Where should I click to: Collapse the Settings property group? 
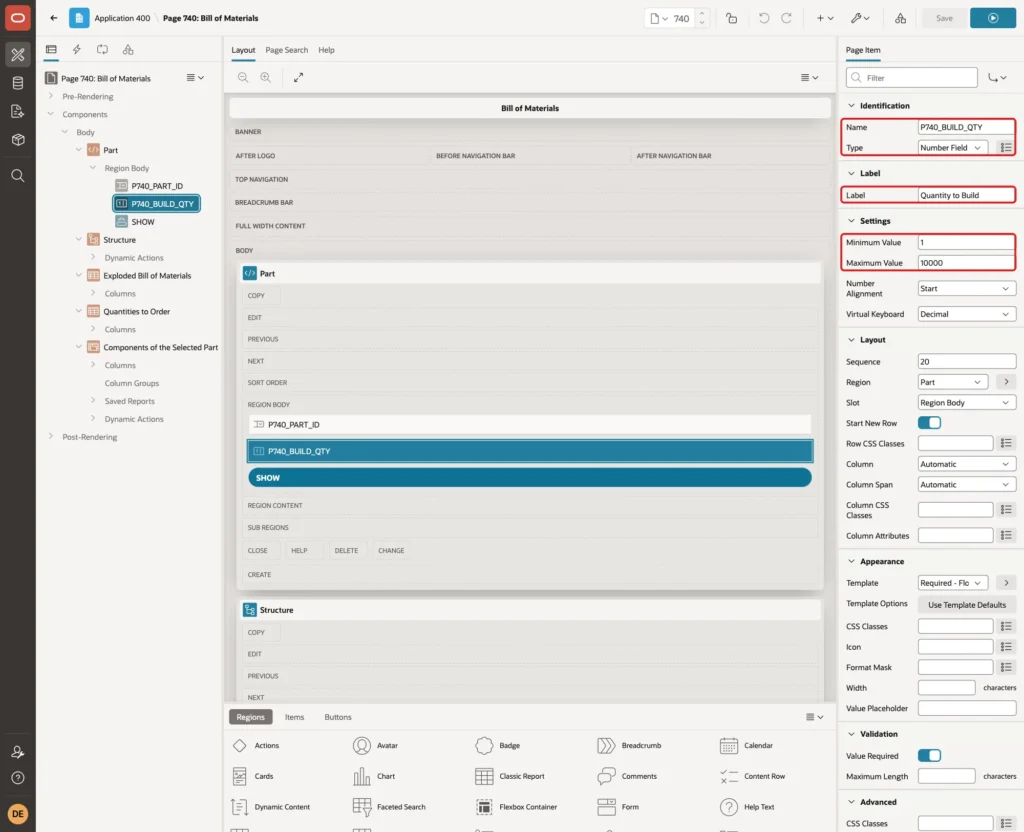(x=851, y=221)
